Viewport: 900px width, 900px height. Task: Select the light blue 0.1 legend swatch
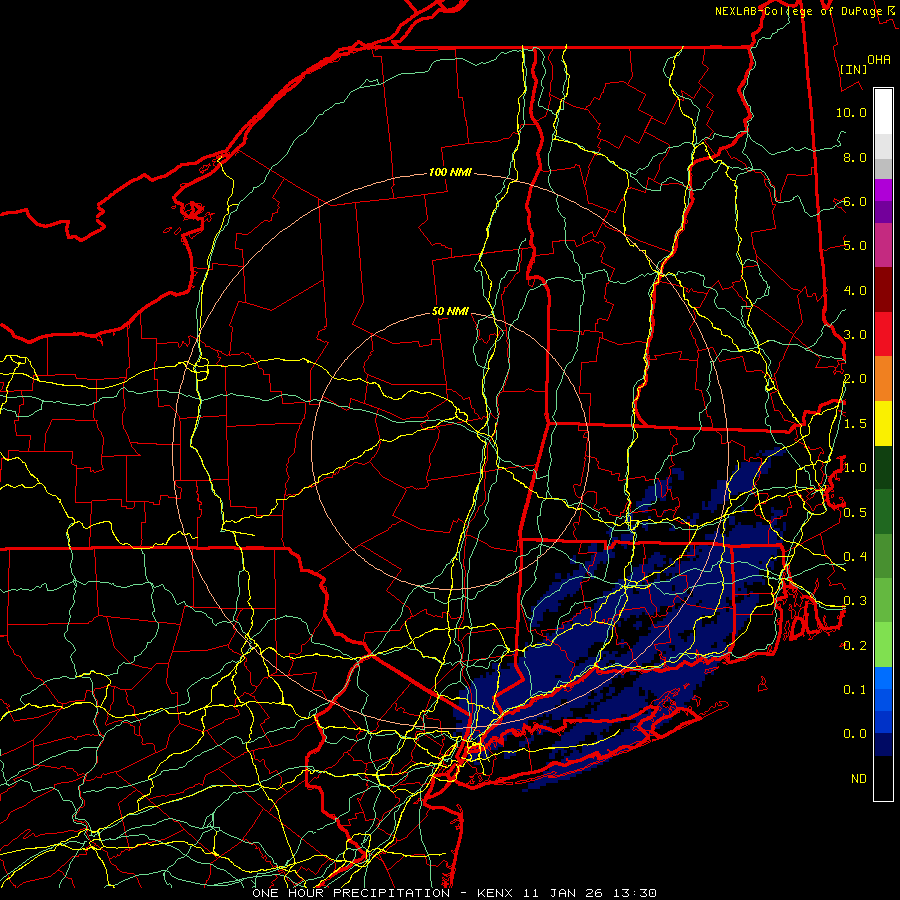click(883, 678)
